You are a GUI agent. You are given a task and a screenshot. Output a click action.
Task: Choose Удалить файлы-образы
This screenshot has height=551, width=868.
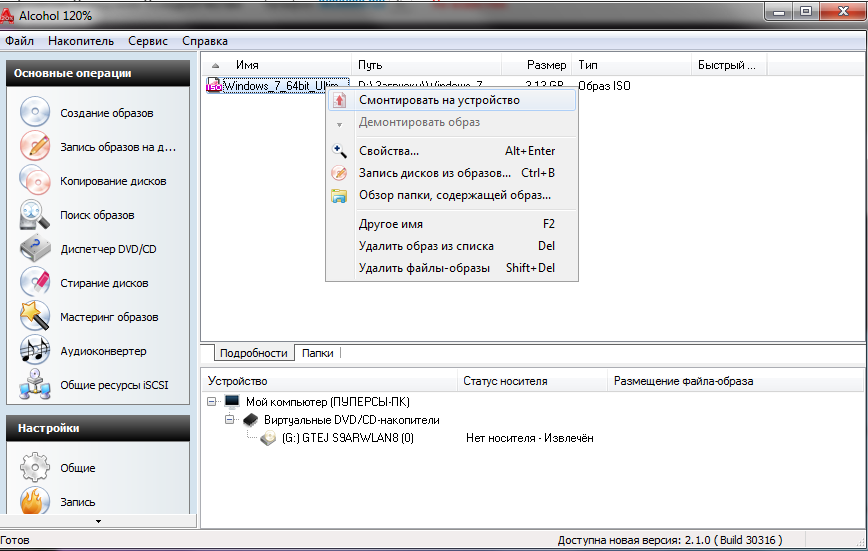pyautogui.click(x=452, y=268)
